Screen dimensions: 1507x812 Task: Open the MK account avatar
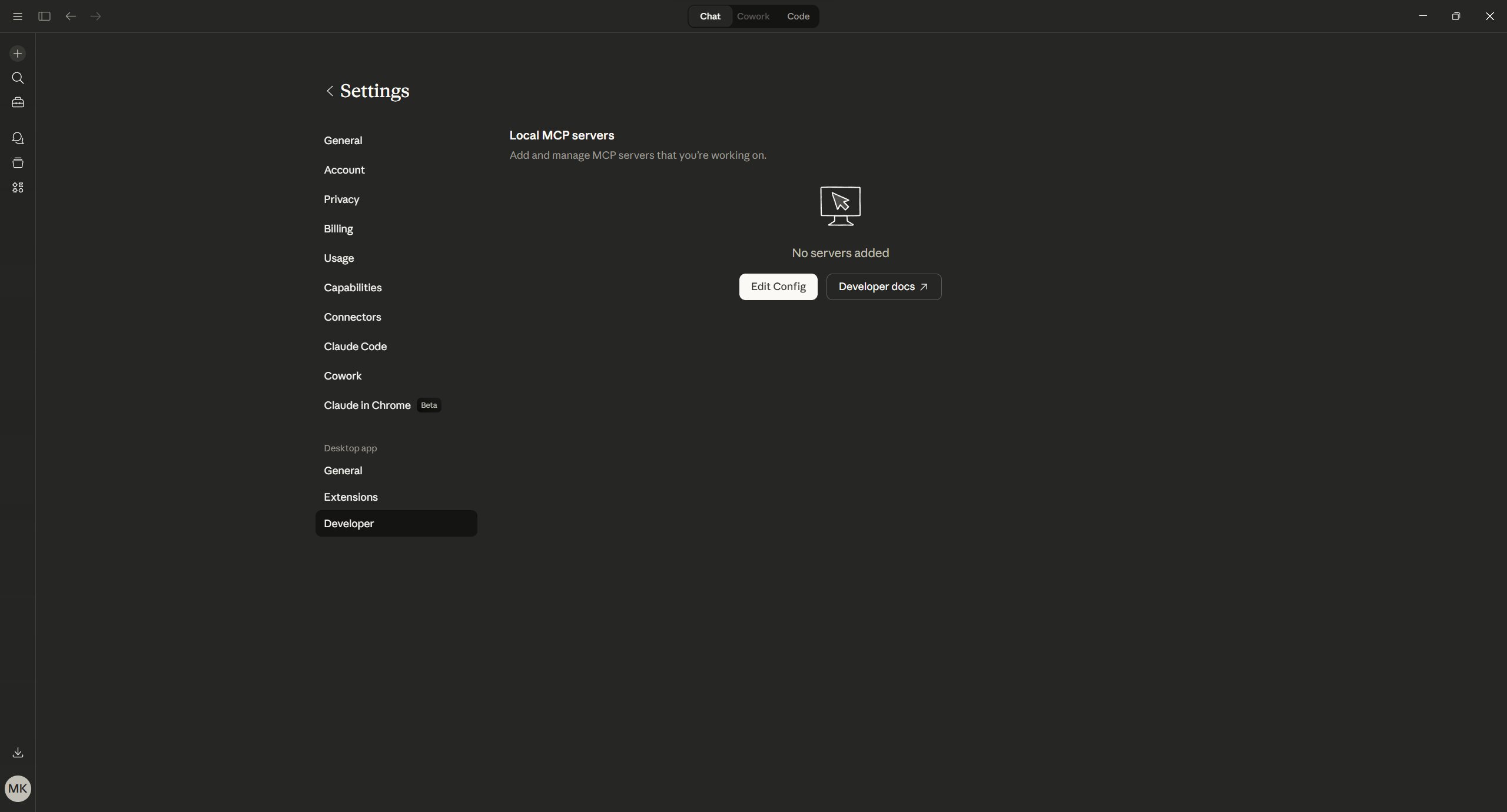[x=18, y=788]
